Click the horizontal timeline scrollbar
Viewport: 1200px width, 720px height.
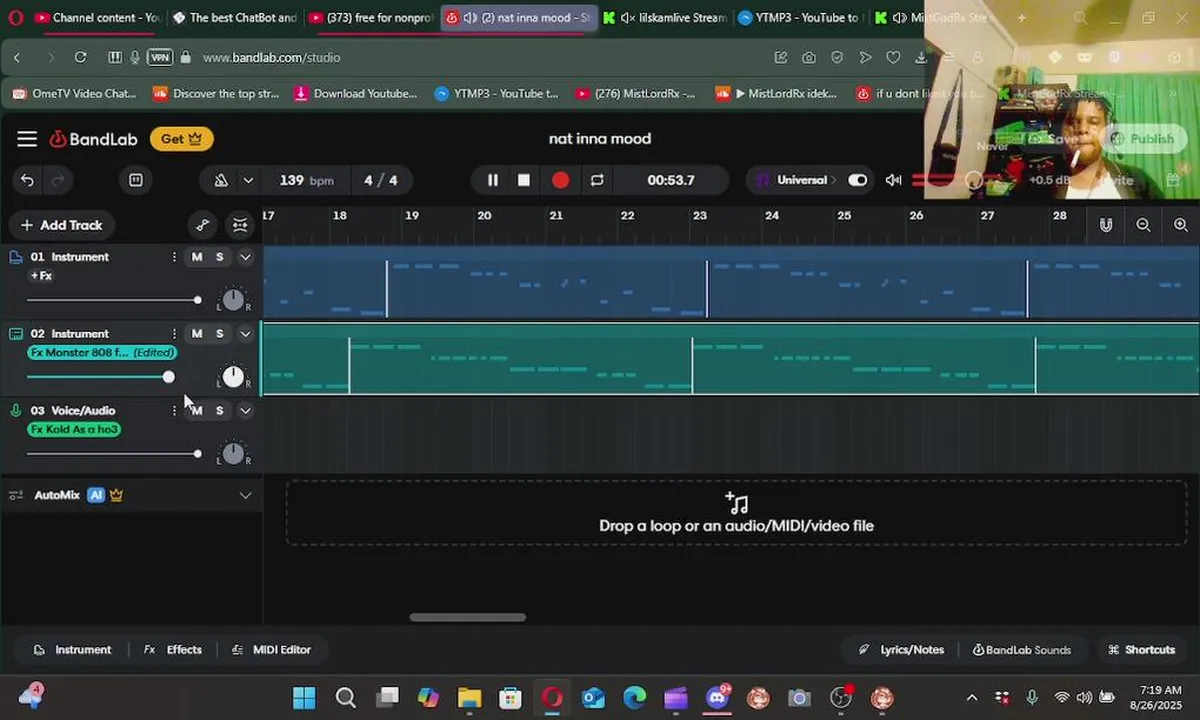467,617
